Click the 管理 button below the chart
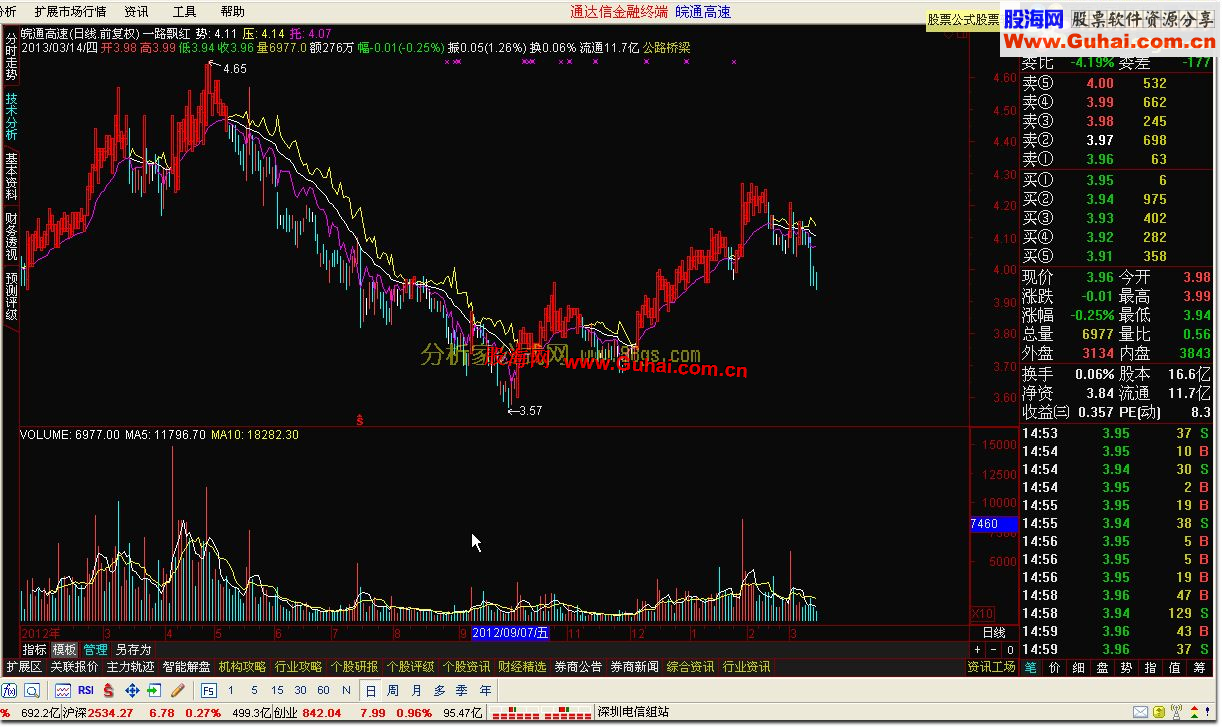This screenshot has height=727, width=1222. click(x=95, y=650)
